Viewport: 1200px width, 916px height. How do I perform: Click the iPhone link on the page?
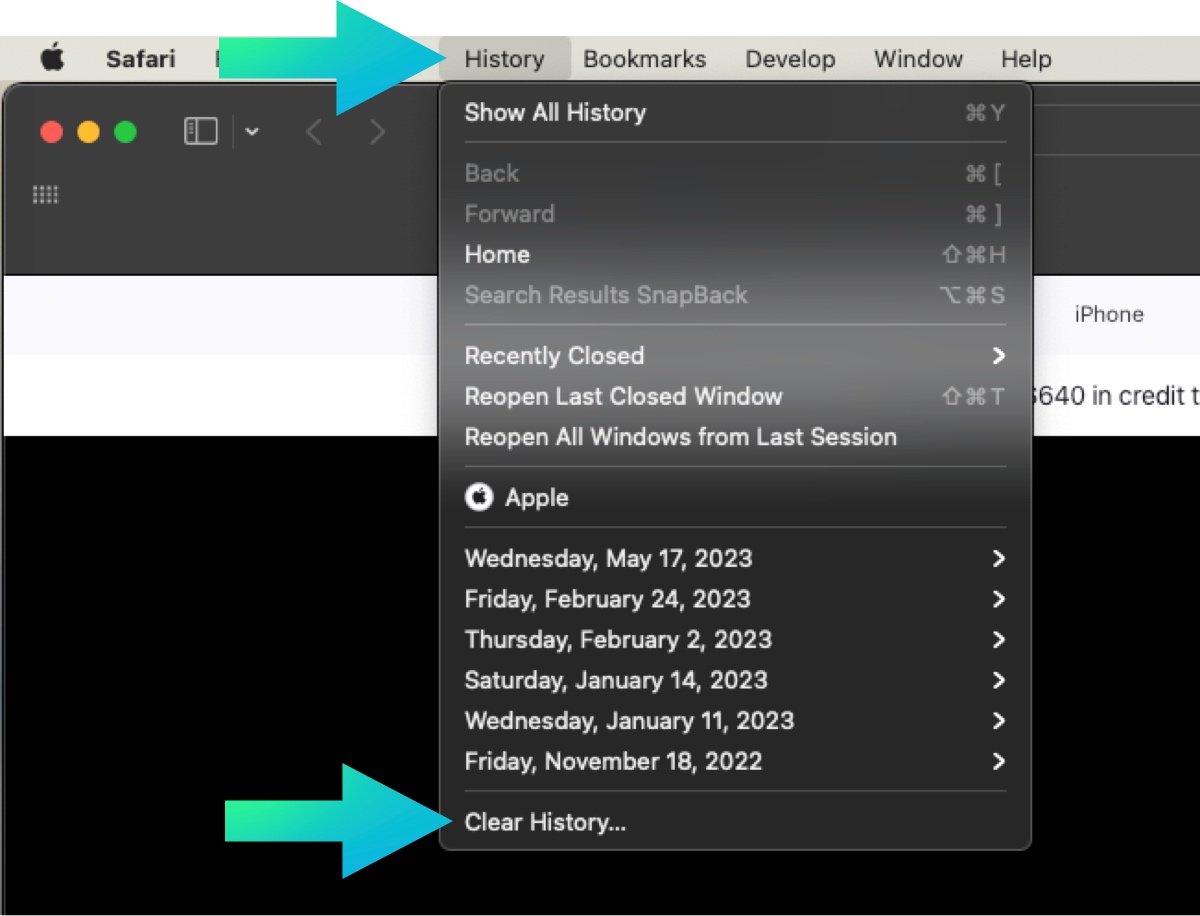pos(1108,315)
